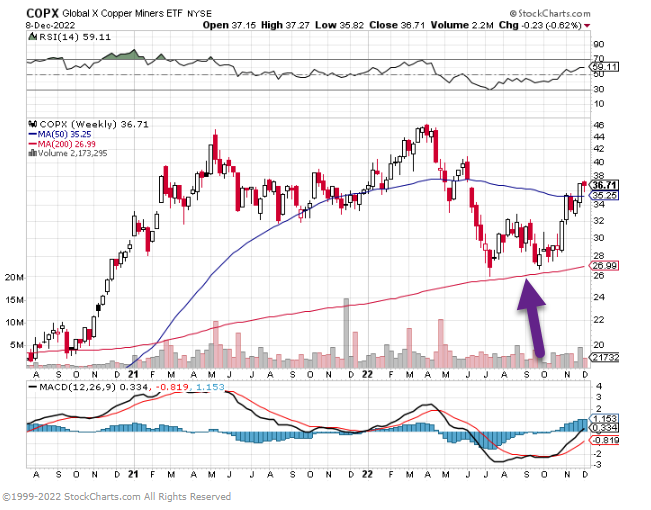The width and height of the screenshot is (651, 510).
Task: Click the 26.99 red tag on right axis
Action: [x=604, y=266]
